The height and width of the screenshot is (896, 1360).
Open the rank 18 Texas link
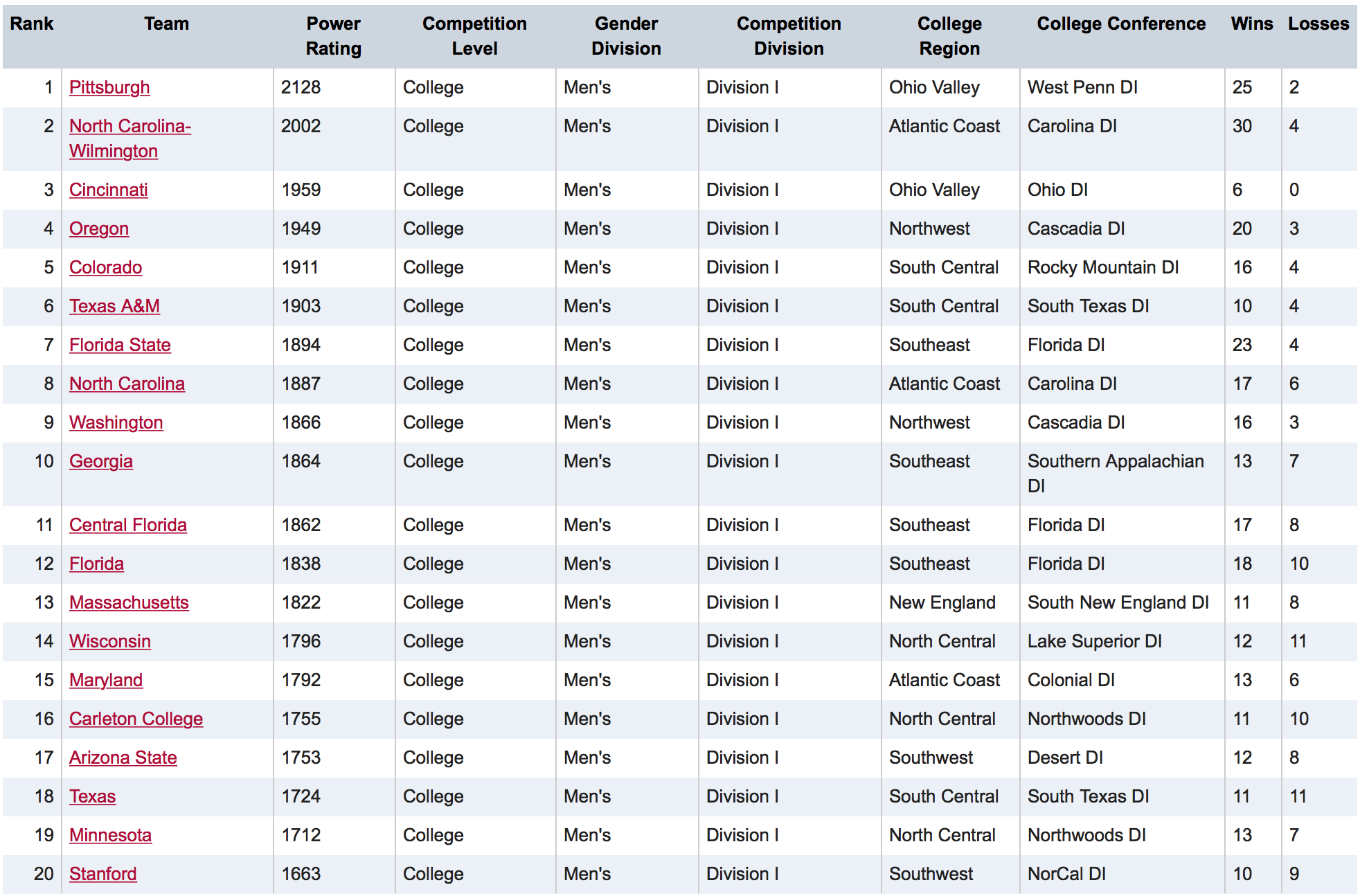(92, 796)
